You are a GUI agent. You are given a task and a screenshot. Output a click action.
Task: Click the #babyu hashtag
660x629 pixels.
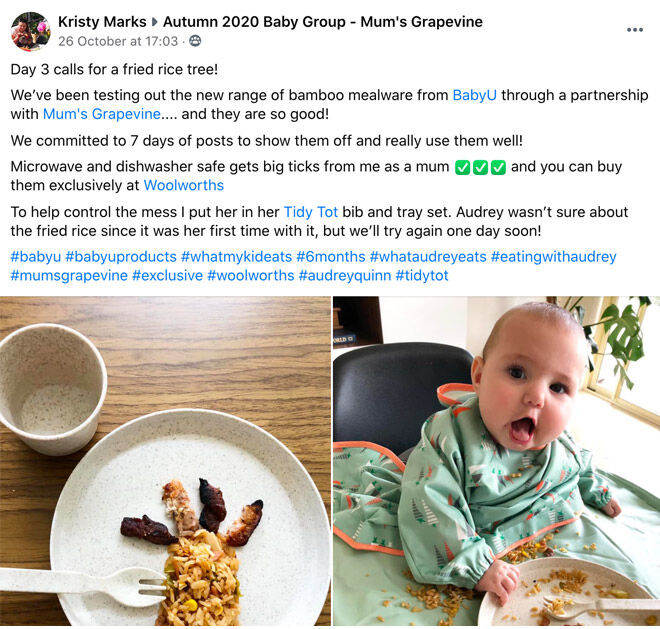coord(36,256)
